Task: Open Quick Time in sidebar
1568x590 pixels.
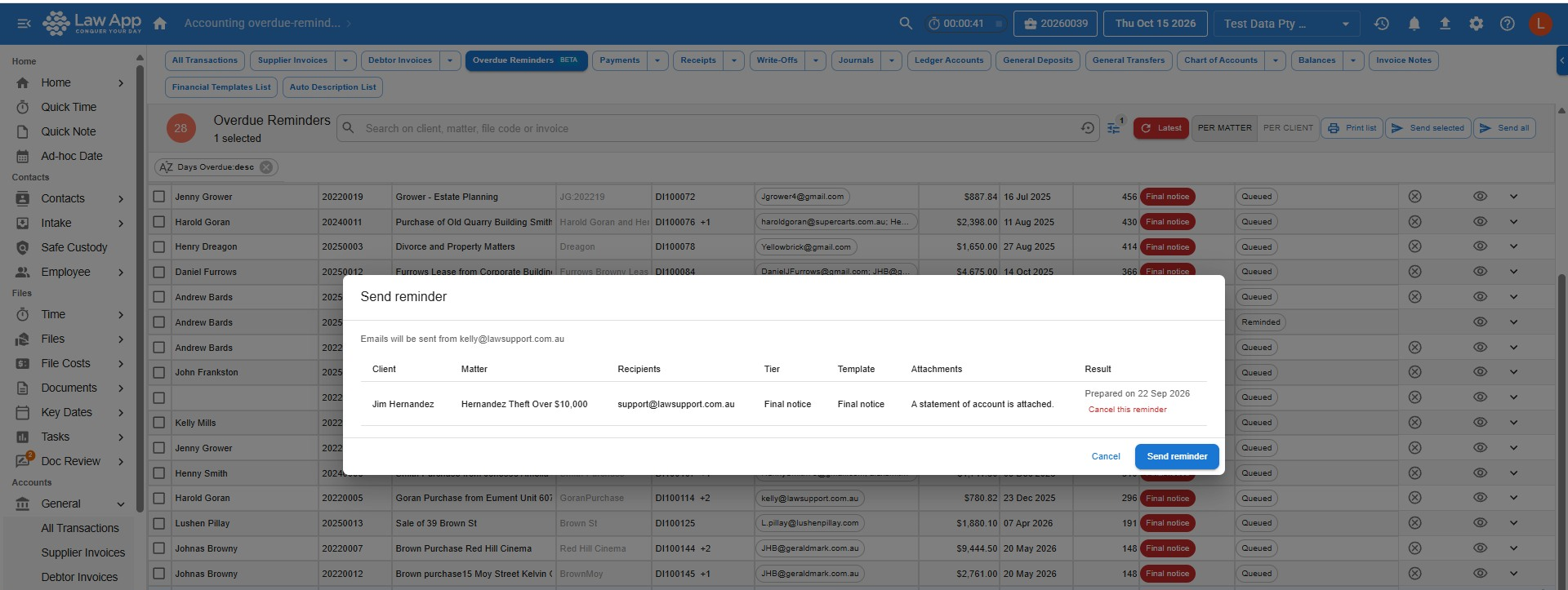Action: (69, 107)
